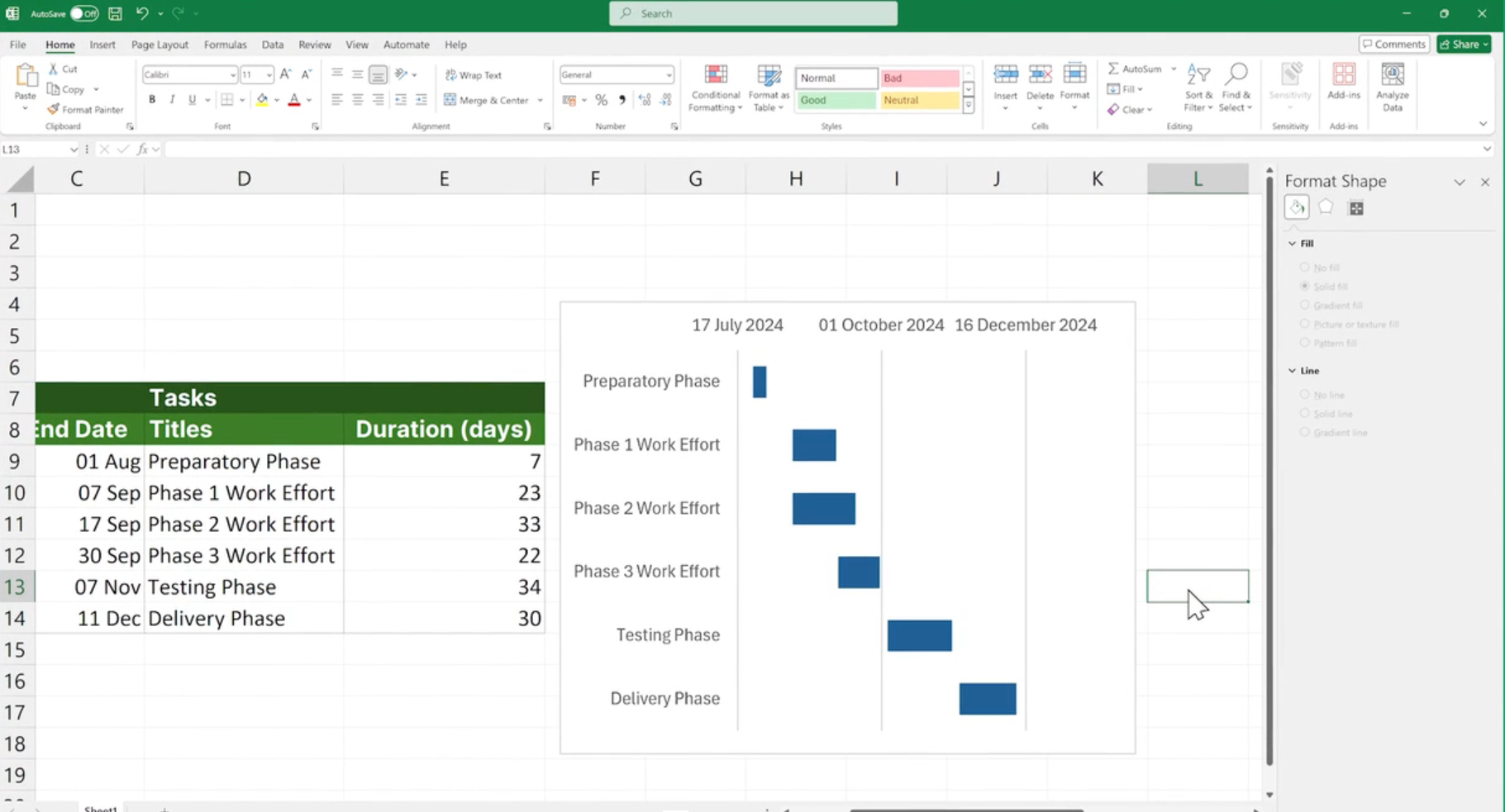Image resolution: width=1505 pixels, height=812 pixels.
Task: Apply Underline formatting
Action: [192, 100]
